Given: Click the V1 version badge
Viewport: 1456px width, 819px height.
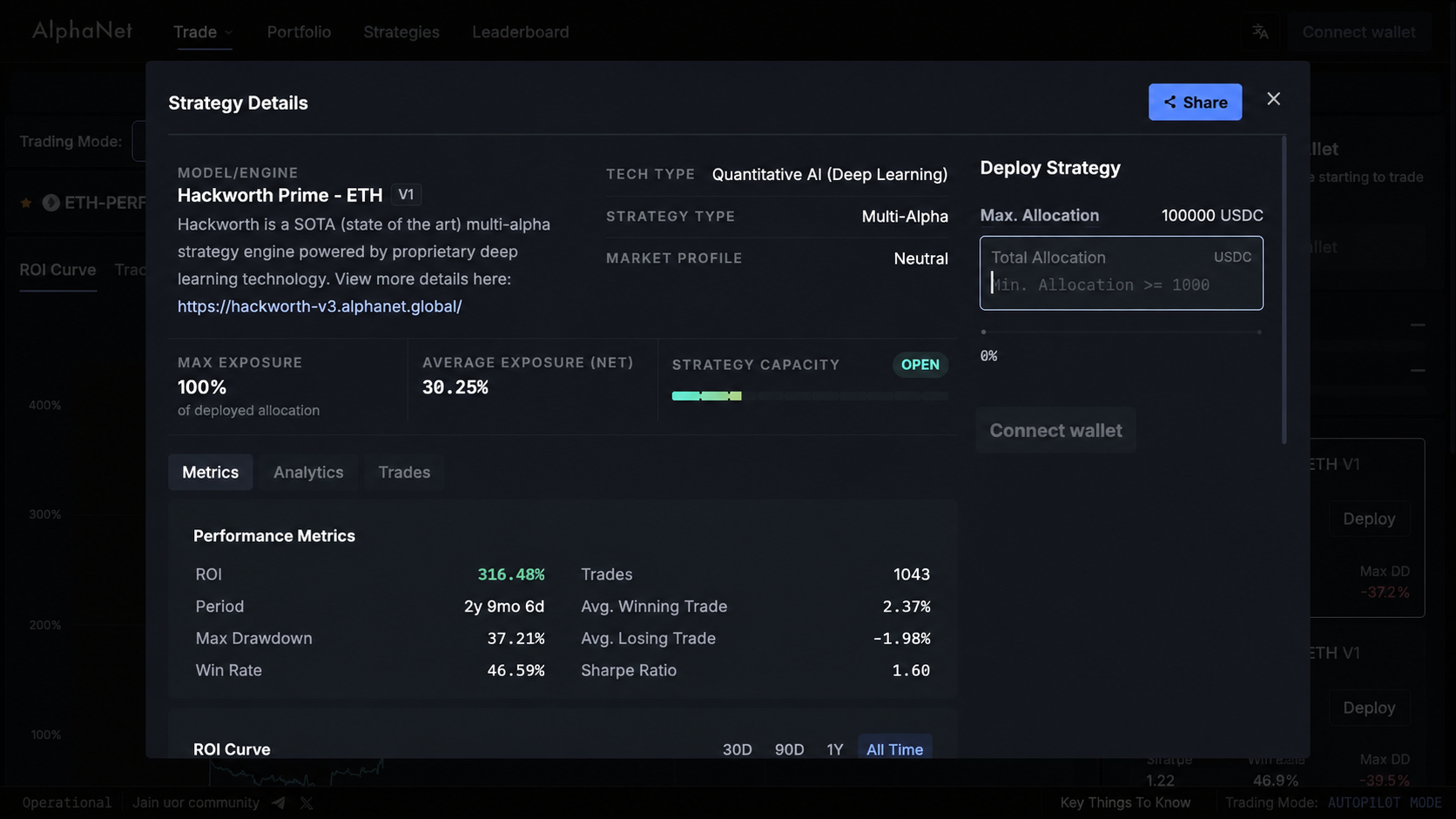Looking at the screenshot, I should (406, 195).
